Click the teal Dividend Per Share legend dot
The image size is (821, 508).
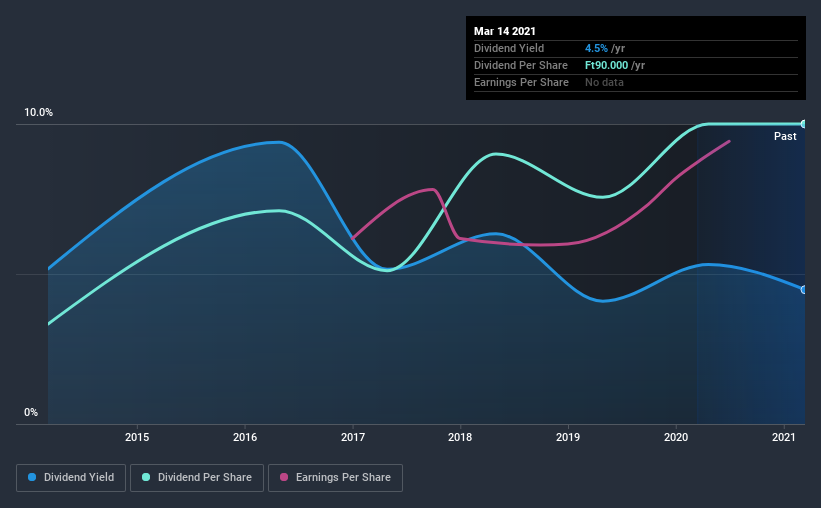tap(146, 477)
